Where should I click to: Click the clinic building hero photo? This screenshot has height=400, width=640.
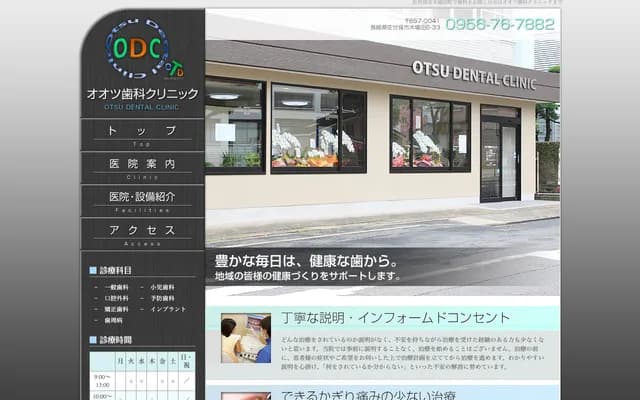click(x=382, y=140)
